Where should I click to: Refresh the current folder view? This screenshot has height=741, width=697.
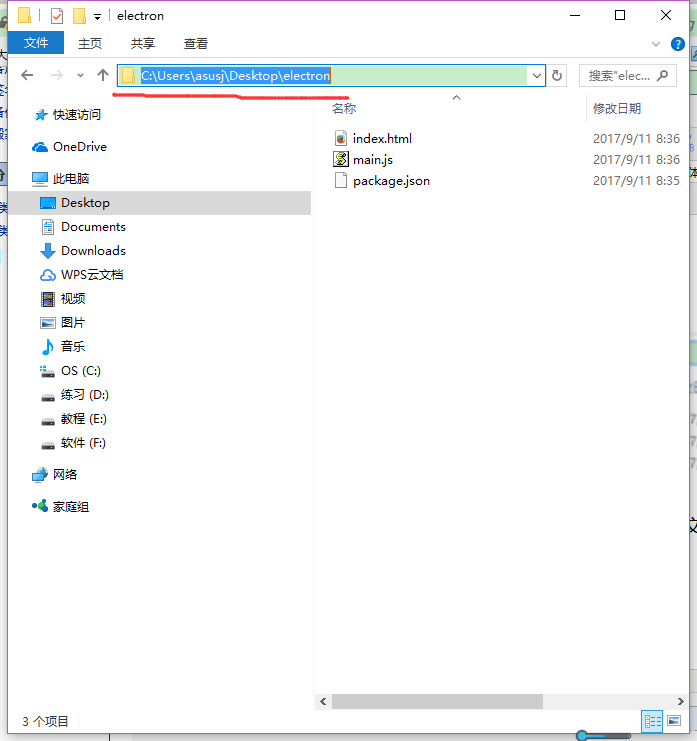[x=557, y=75]
